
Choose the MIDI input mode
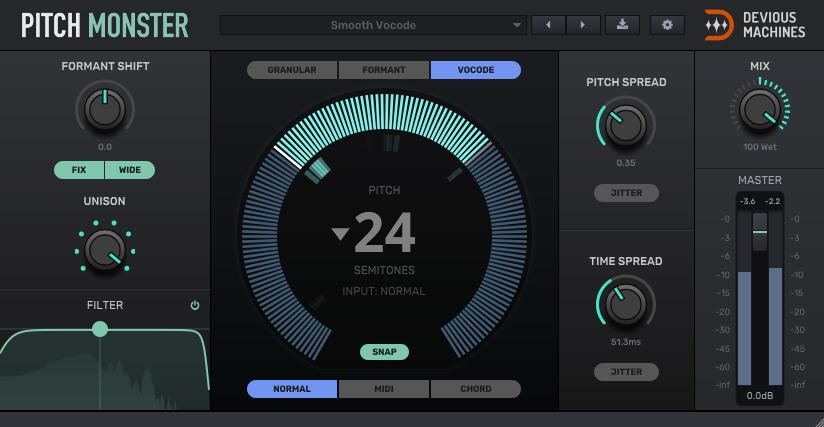pyautogui.click(x=384, y=389)
